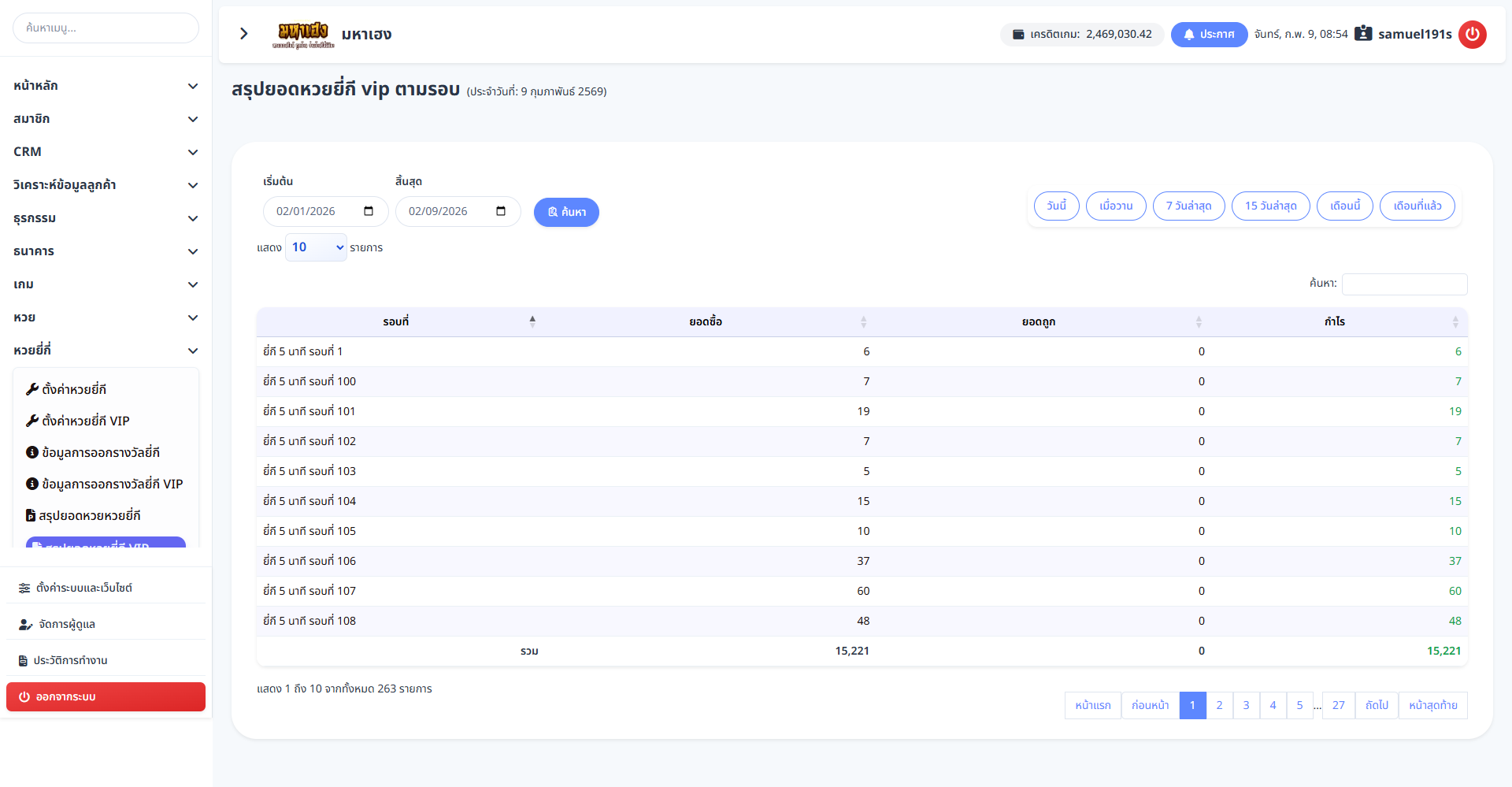Image resolution: width=1512 pixels, height=787 pixels.
Task: Click the ตั้งค่าหวยยี่กี VIP wrench item
Action: coord(85,421)
